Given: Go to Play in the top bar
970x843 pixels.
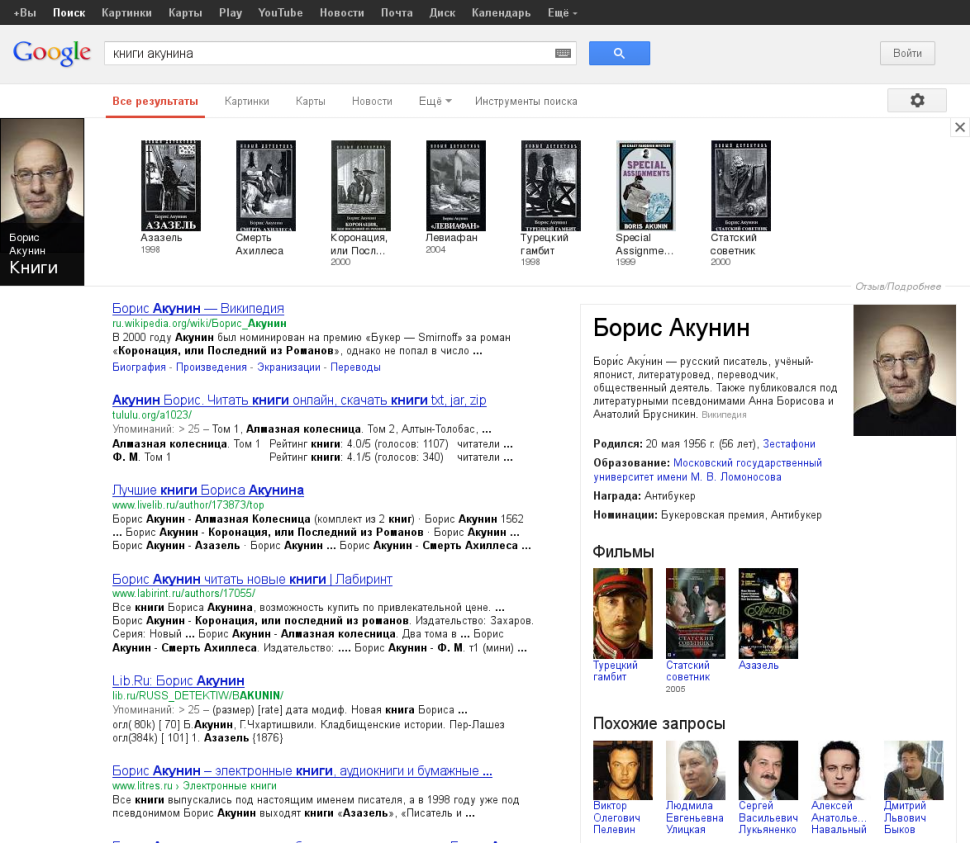Looking at the screenshot, I should [x=230, y=12].
